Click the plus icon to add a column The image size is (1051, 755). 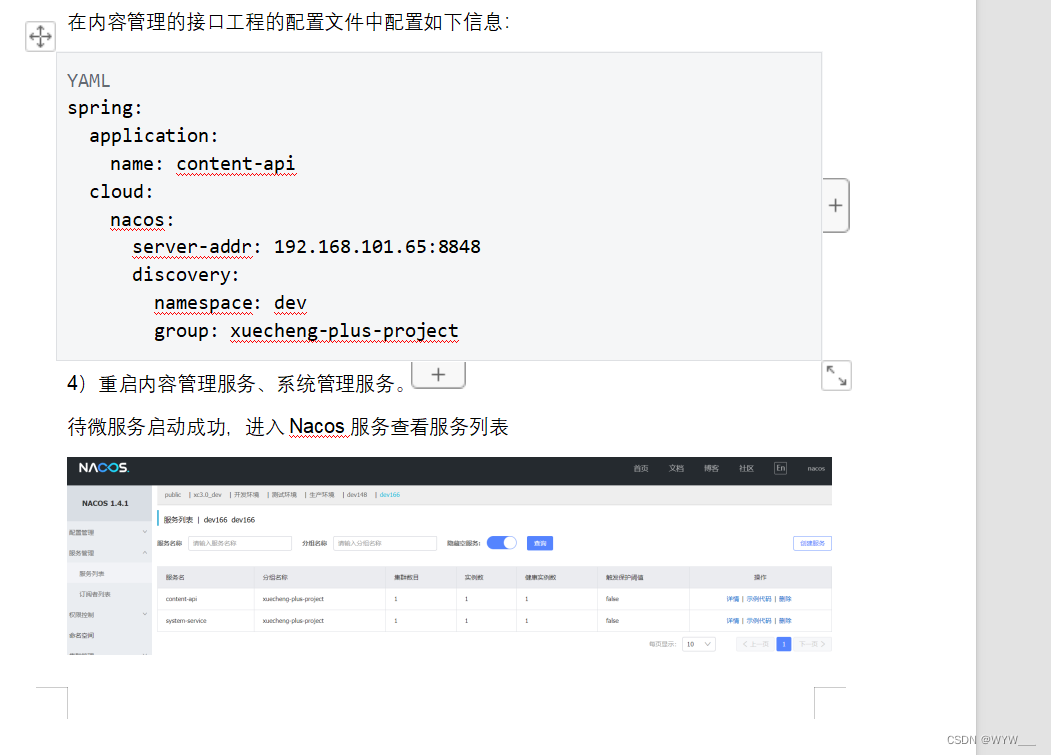pos(835,205)
